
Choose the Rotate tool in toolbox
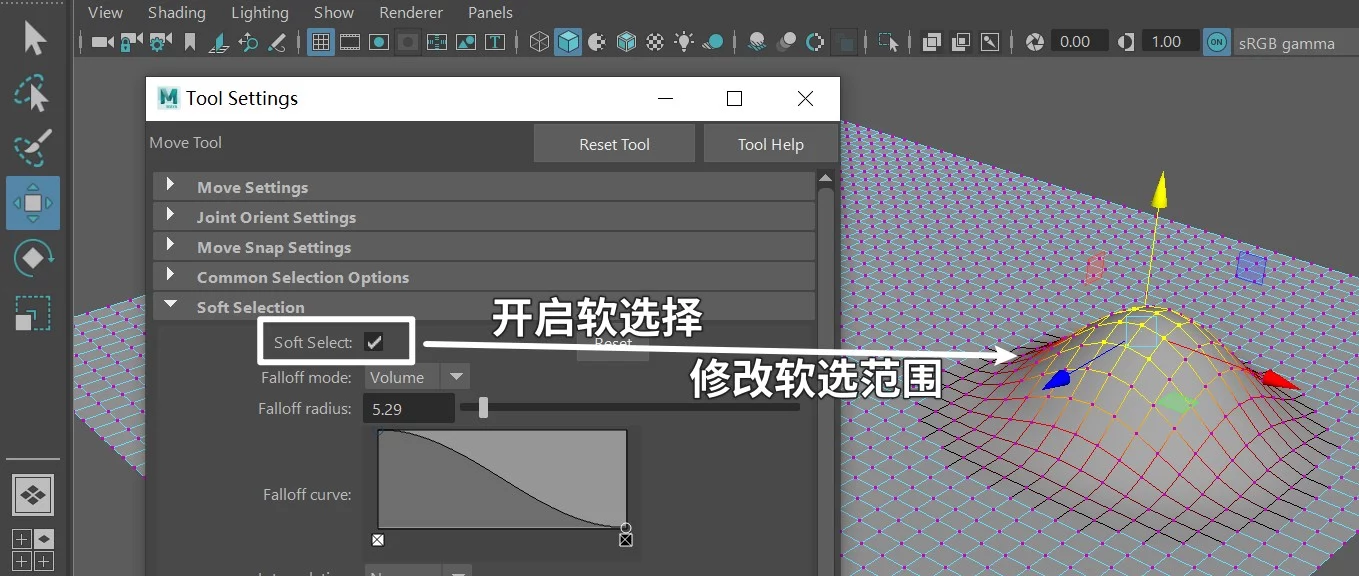tap(33, 258)
